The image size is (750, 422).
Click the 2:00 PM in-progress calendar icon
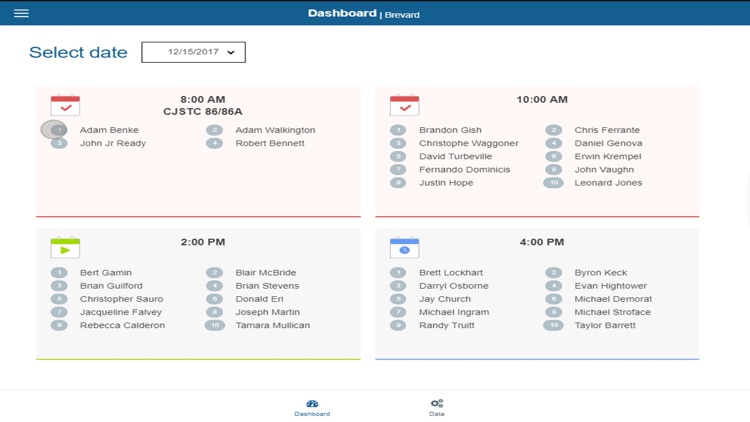pos(65,248)
